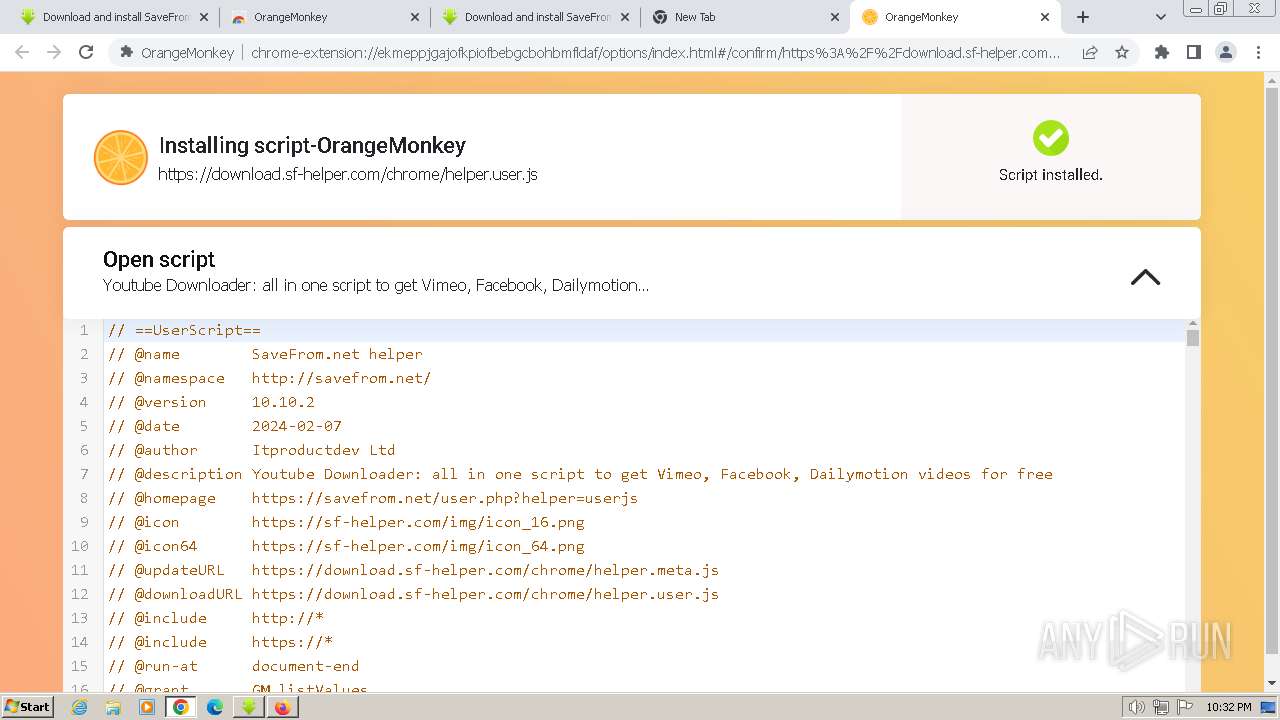Share this page via share icon
Viewport: 1280px width, 720px height.
[1090, 52]
